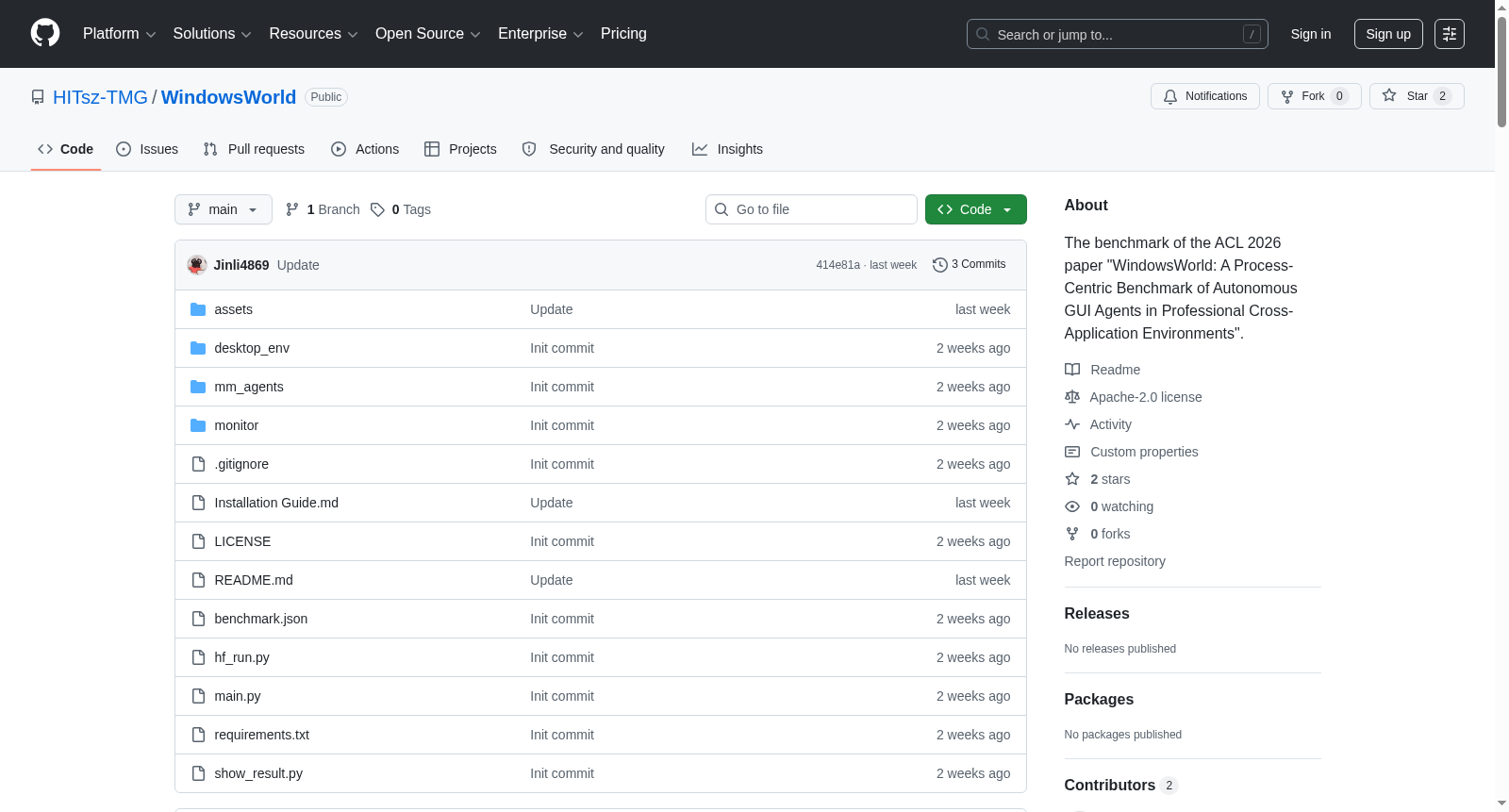This screenshot has height=812, width=1509.
Task: Expand the Solutions menu
Action: pos(212,34)
